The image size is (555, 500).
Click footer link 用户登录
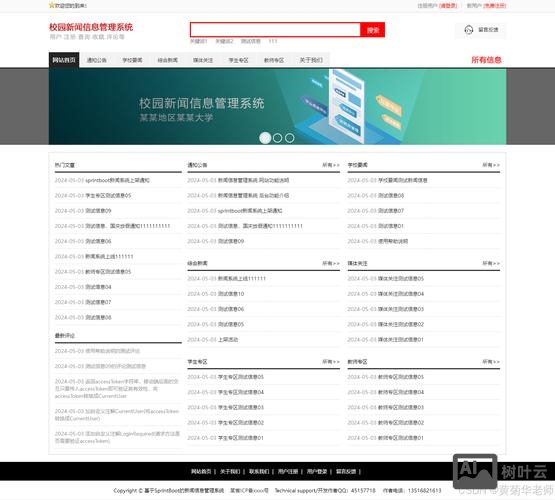tap(317, 472)
